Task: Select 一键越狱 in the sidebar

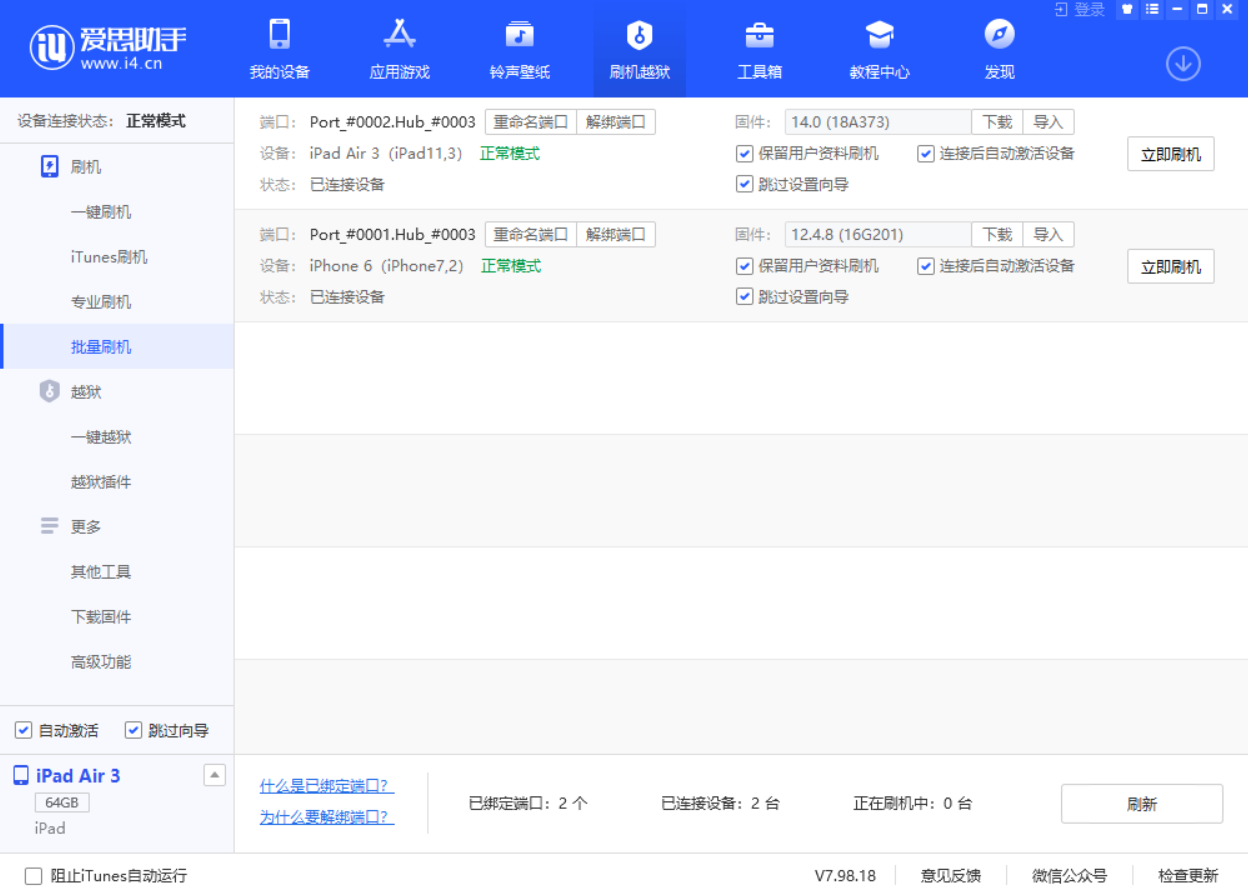Action: pyautogui.click(x=117, y=437)
